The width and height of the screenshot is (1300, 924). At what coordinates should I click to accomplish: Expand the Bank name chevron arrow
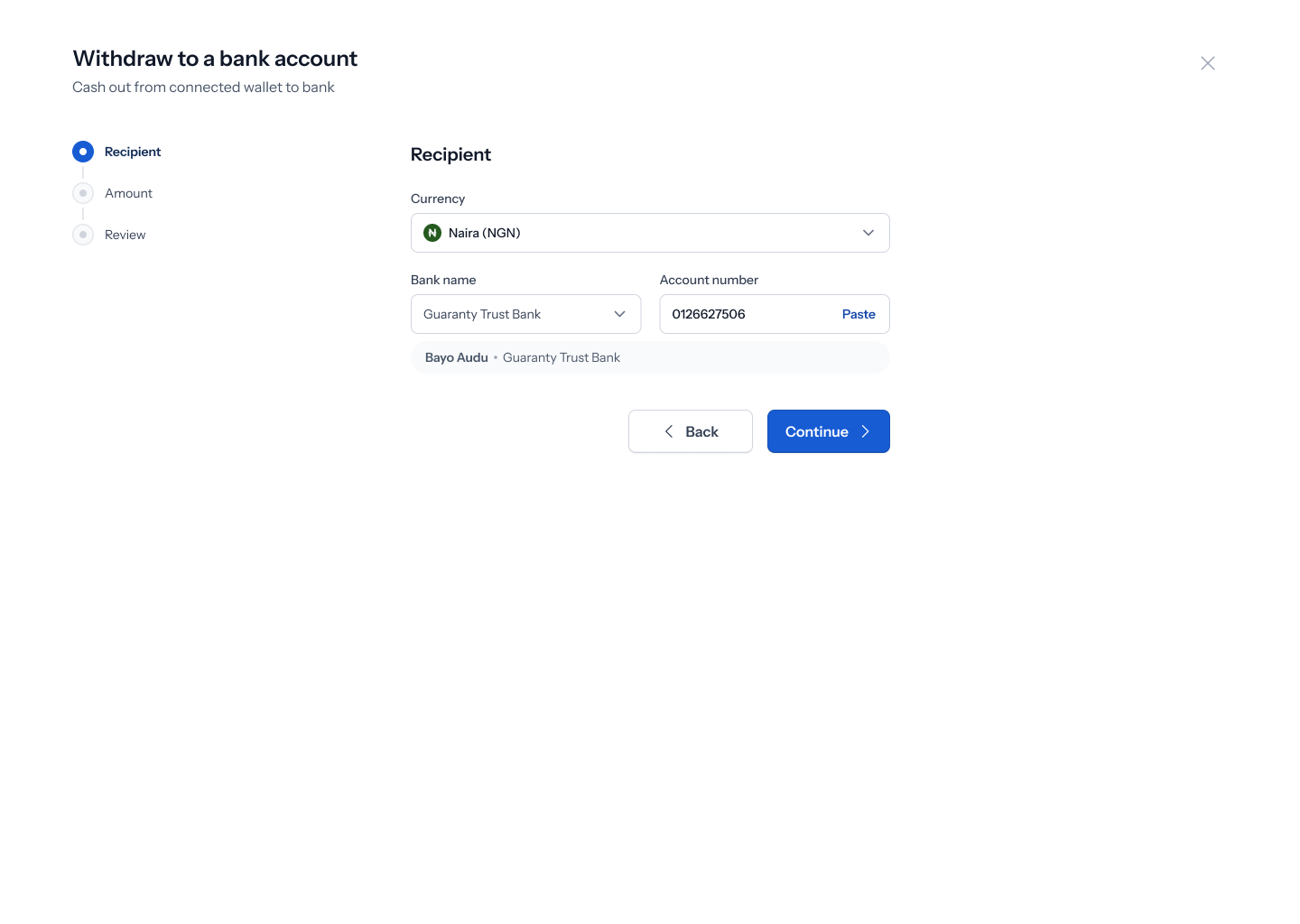click(620, 314)
